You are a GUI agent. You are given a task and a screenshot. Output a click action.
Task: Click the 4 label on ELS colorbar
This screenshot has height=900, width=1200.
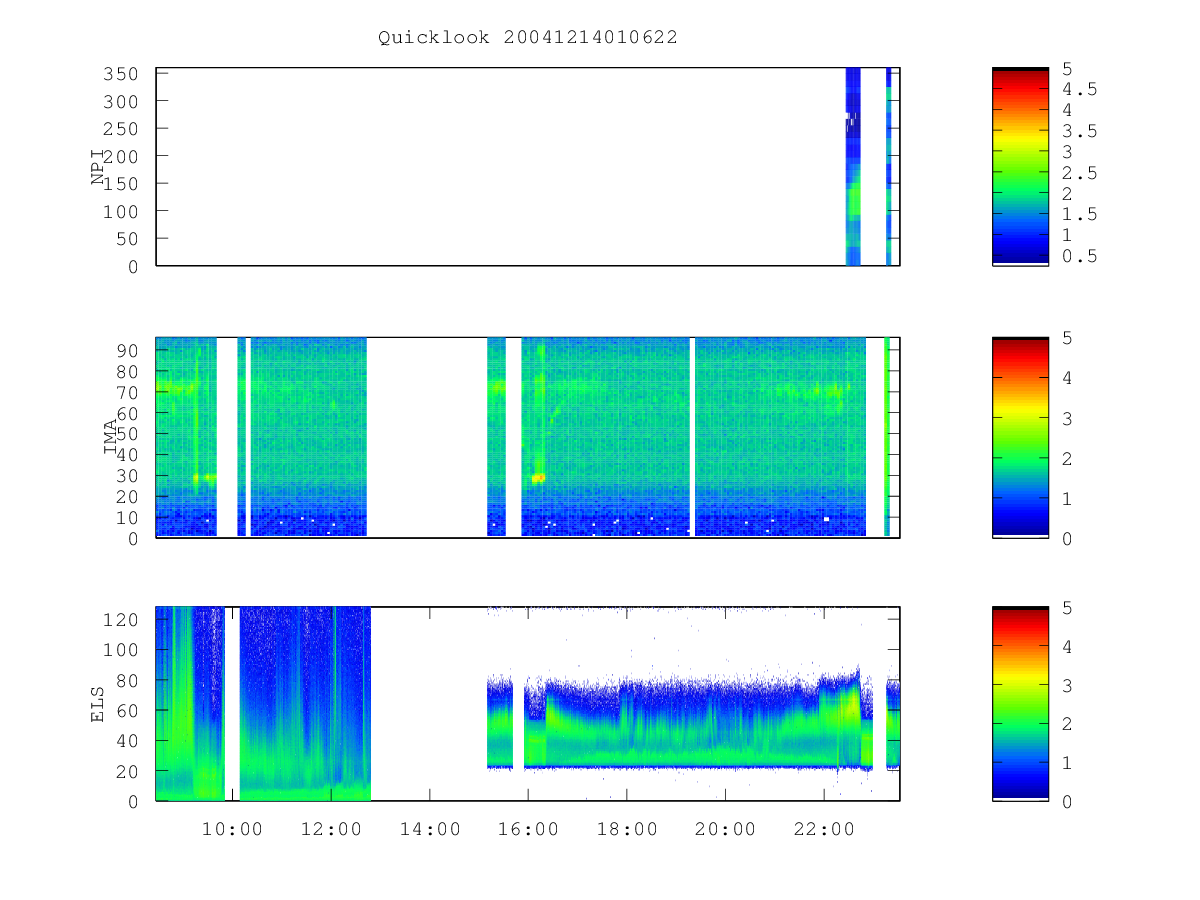tap(1067, 647)
